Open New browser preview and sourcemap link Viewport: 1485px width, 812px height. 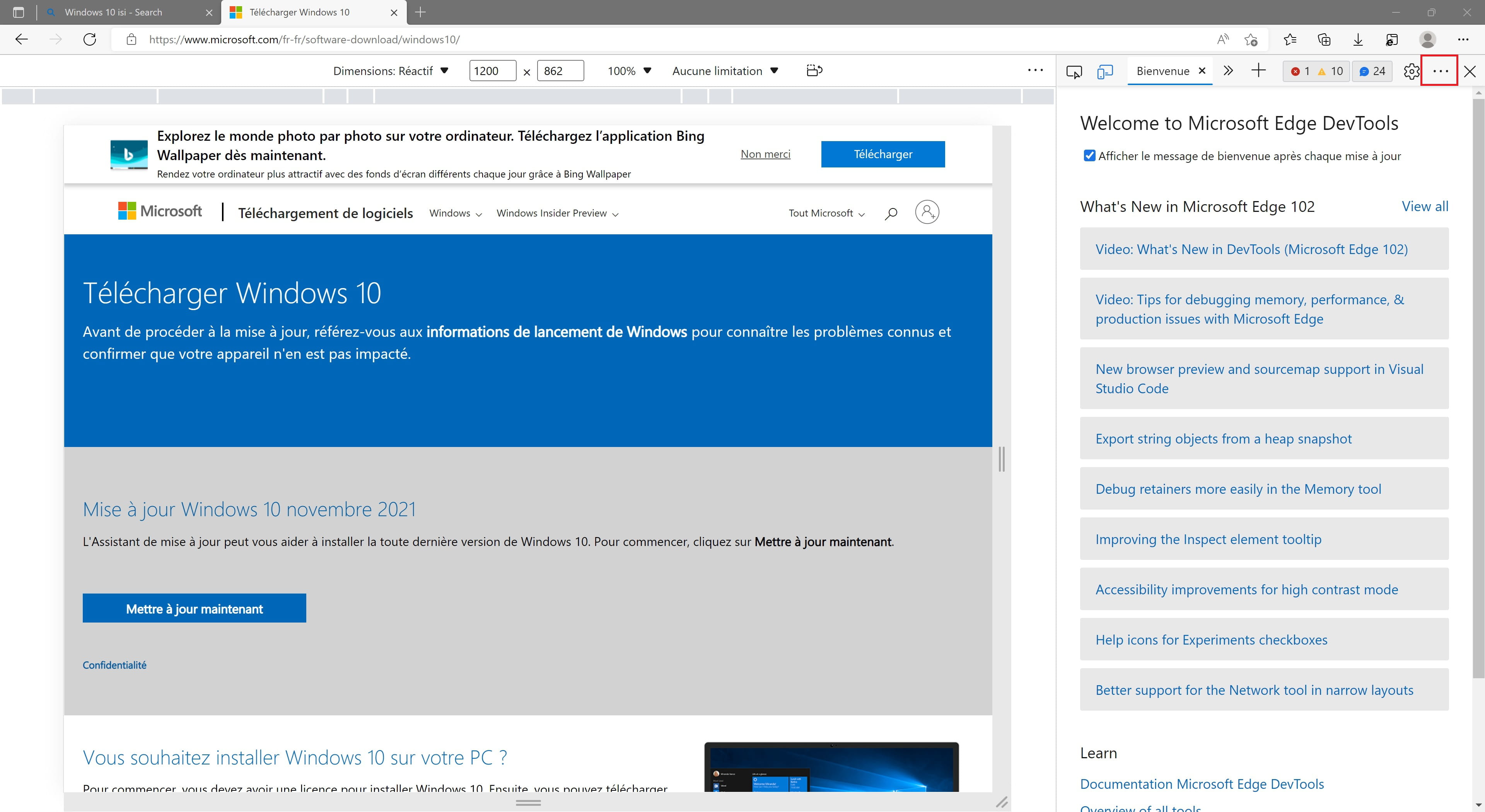coord(1264,379)
